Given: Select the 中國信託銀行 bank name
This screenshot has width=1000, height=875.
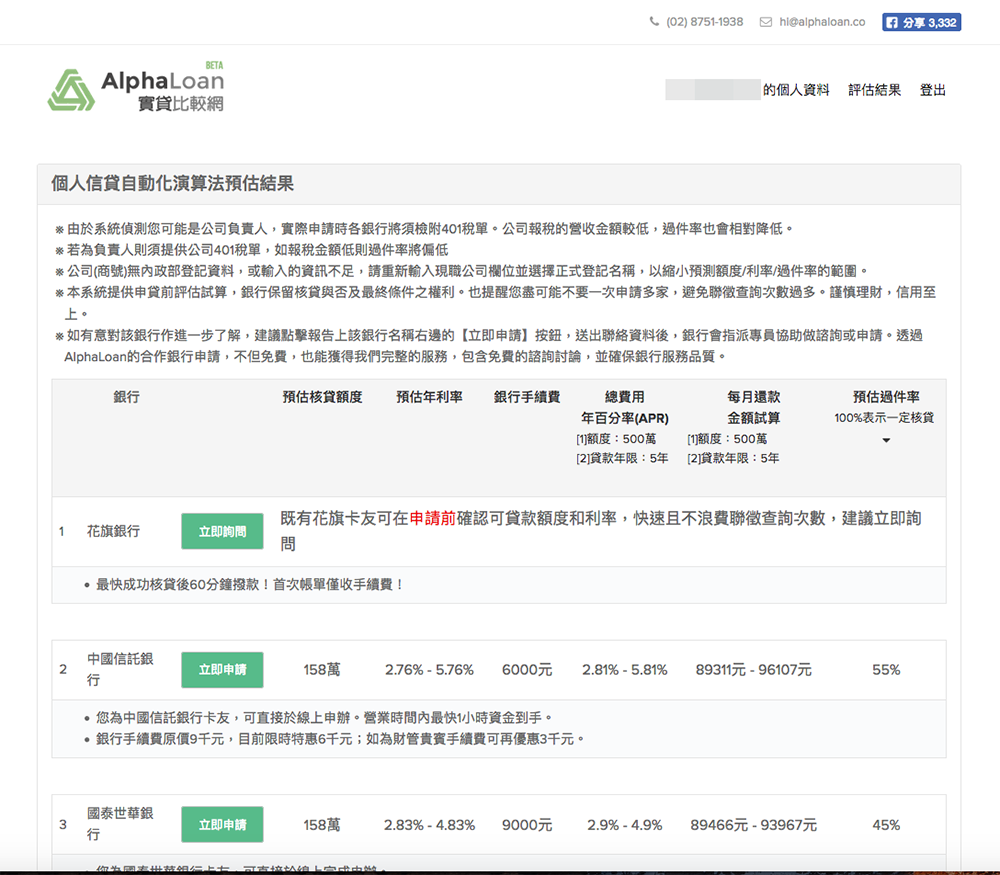Looking at the screenshot, I should tap(120, 669).
